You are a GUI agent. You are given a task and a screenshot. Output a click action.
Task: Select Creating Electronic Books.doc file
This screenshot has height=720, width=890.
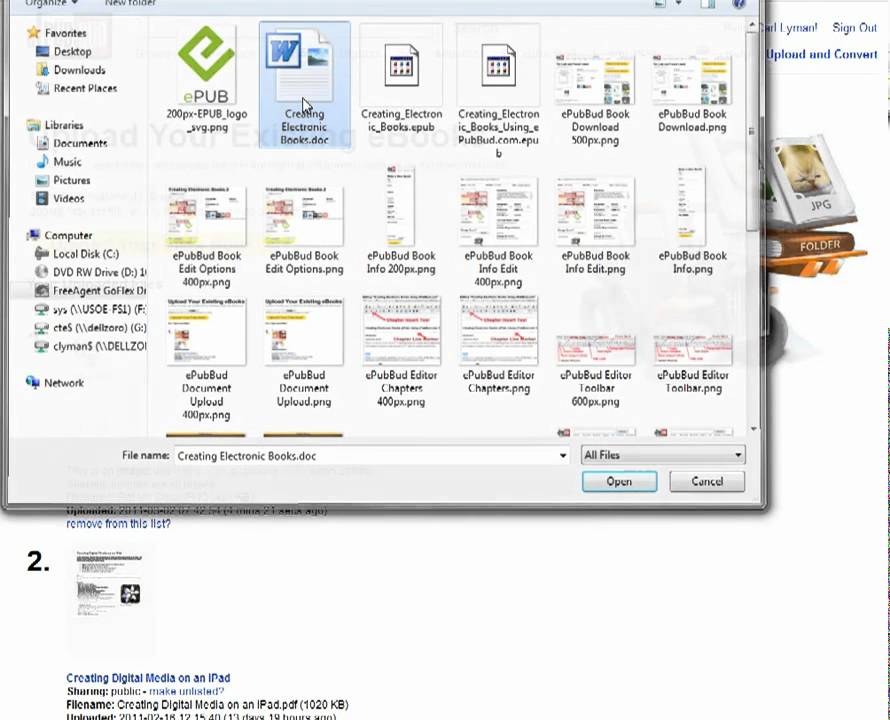tap(304, 85)
